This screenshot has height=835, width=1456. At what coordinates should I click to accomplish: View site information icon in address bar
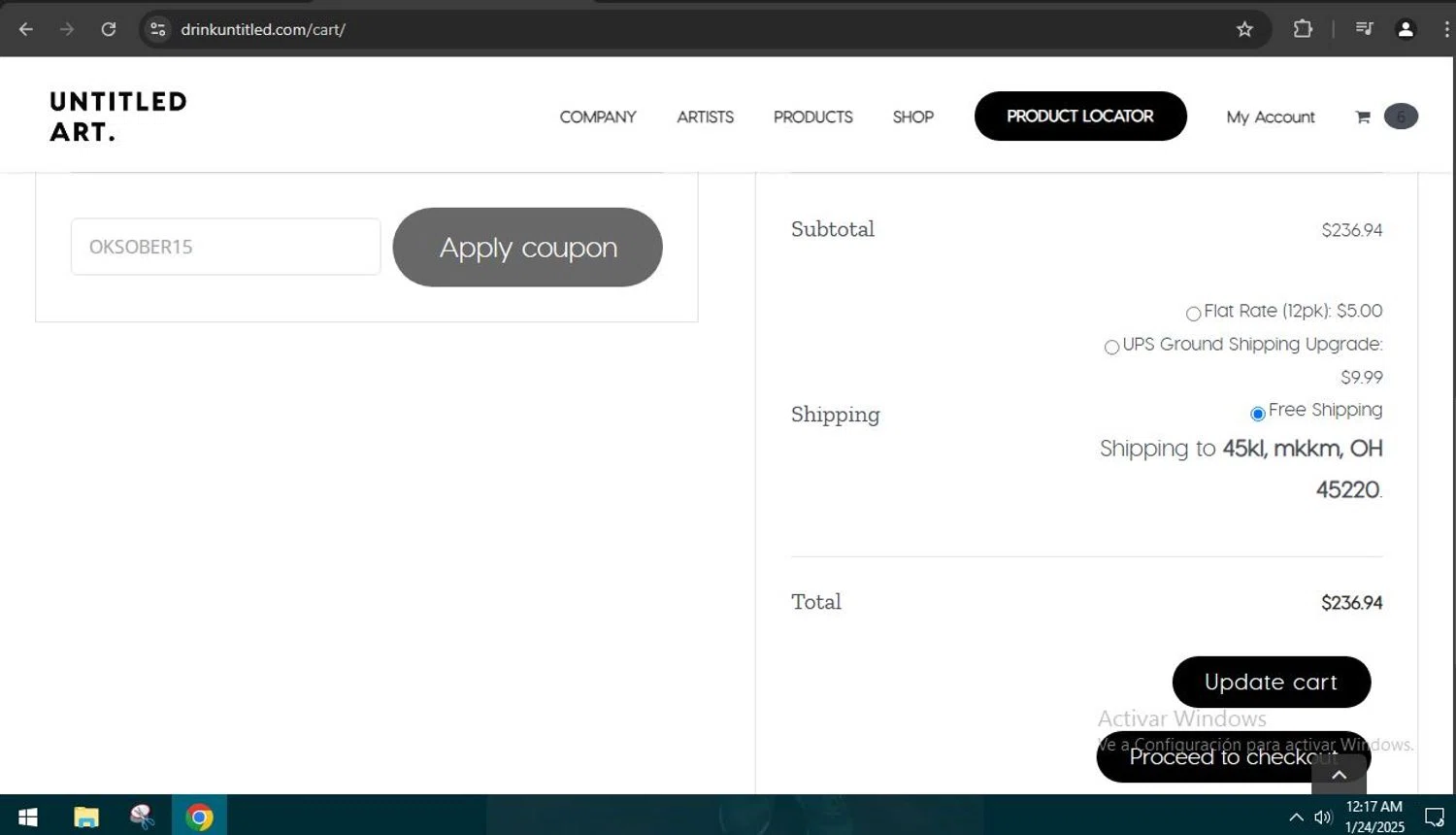click(x=158, y=29)
